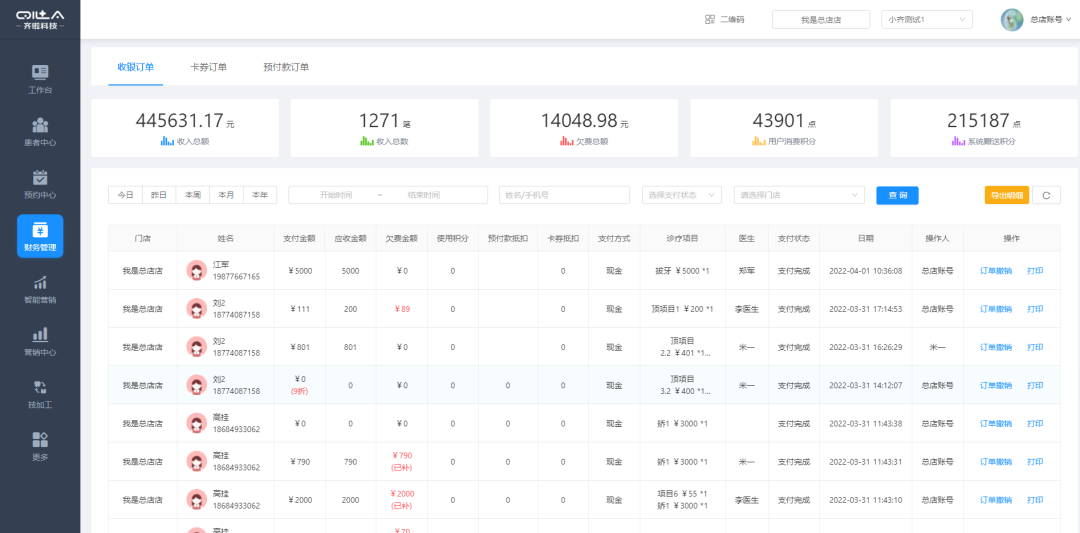Screen dimensions: 1080x533
Task: Click 打印 for the 江军 order
Action: click(1035, 271)
